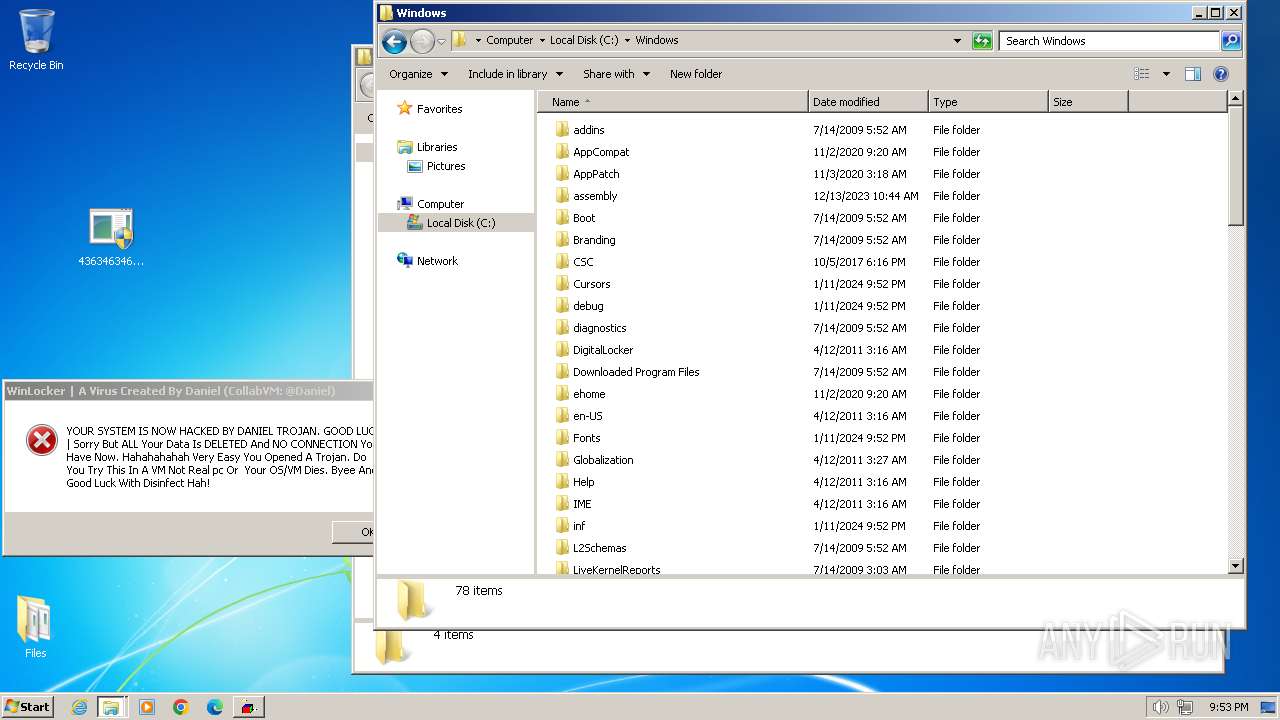The image size is (1280, 720).
Task: Select the diagnostics folder
Action: coord(599,328)
